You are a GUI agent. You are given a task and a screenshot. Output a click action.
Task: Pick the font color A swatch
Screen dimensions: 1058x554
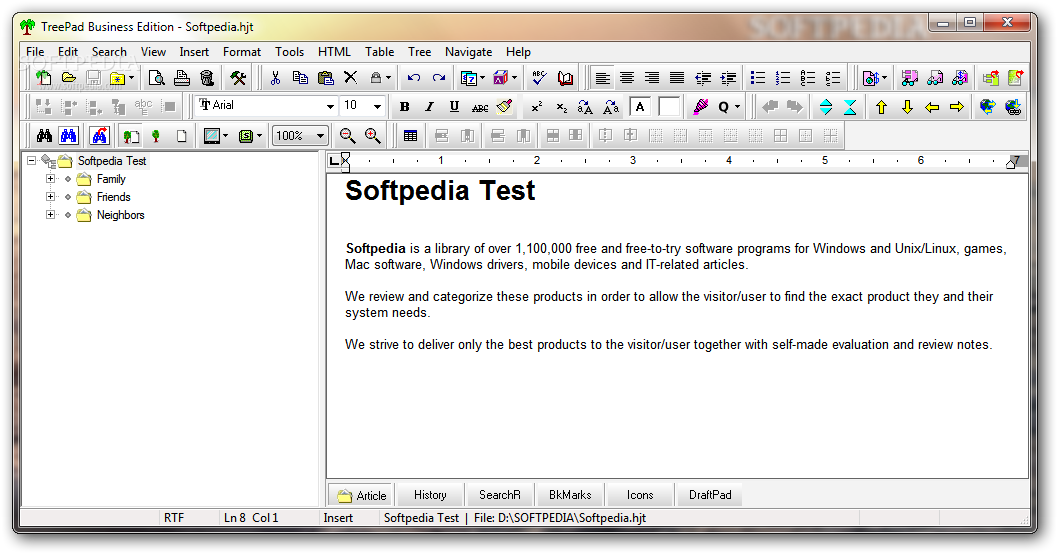(640, 107)
